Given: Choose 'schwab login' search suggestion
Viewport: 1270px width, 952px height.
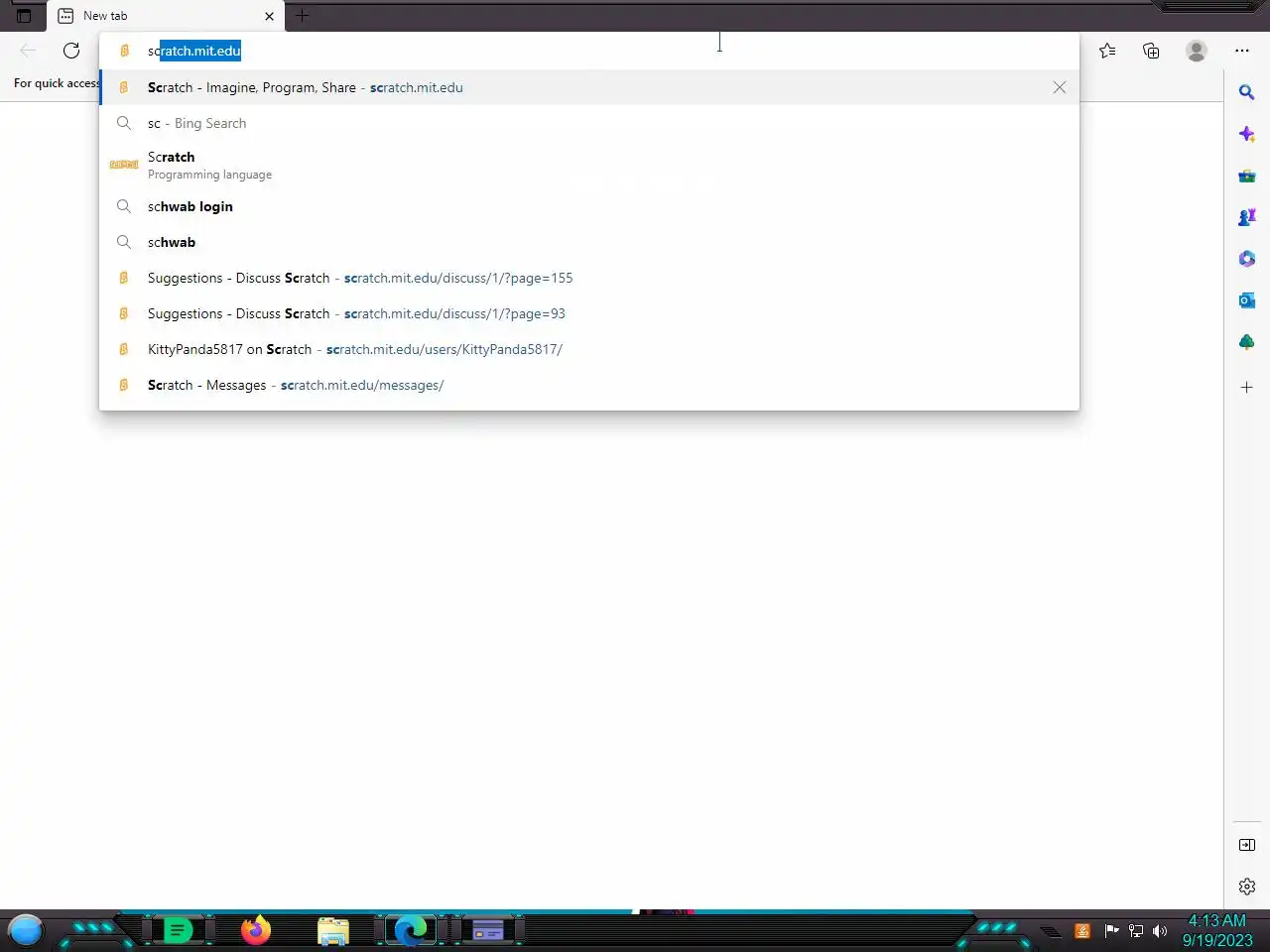Looking at the screenshot, I should (589, 206).
